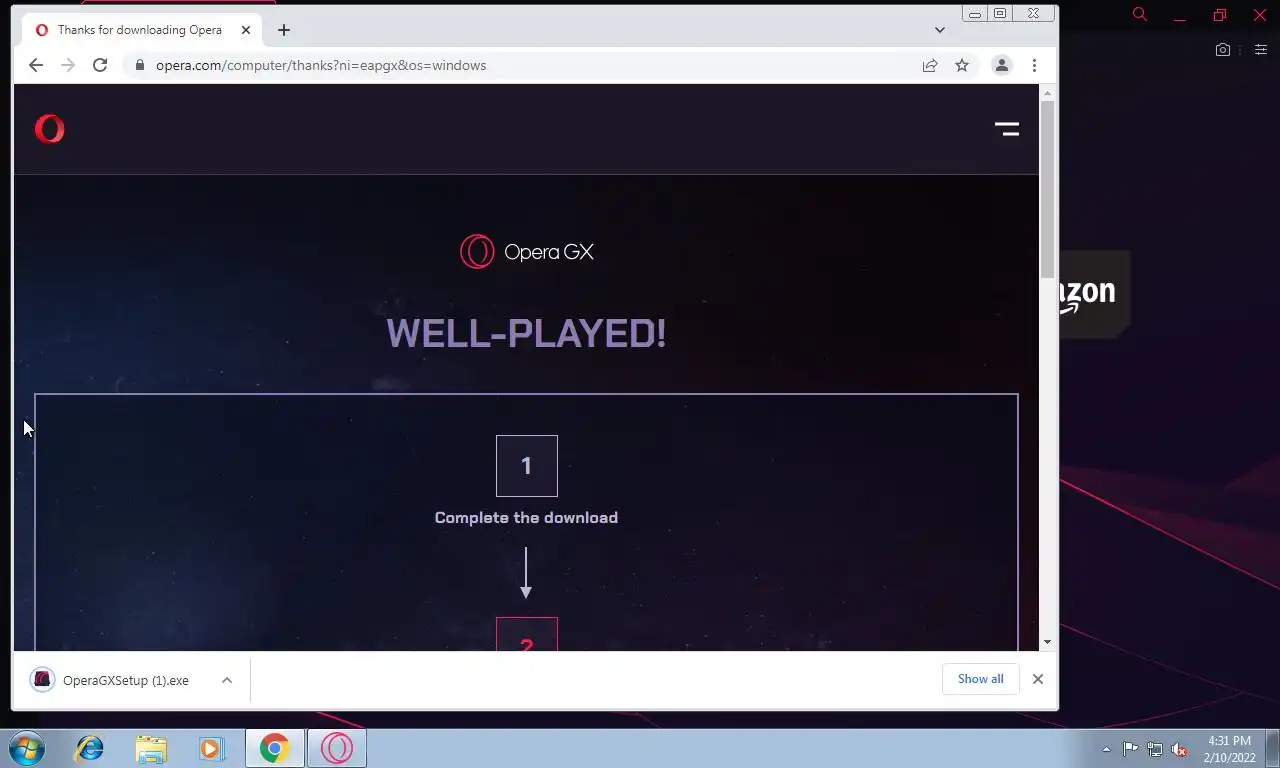Image resolution: width=1280 pixels, height=768 pixels.
Task: Click the scrollbar down arrow
Action: [x=1047, y=642]
